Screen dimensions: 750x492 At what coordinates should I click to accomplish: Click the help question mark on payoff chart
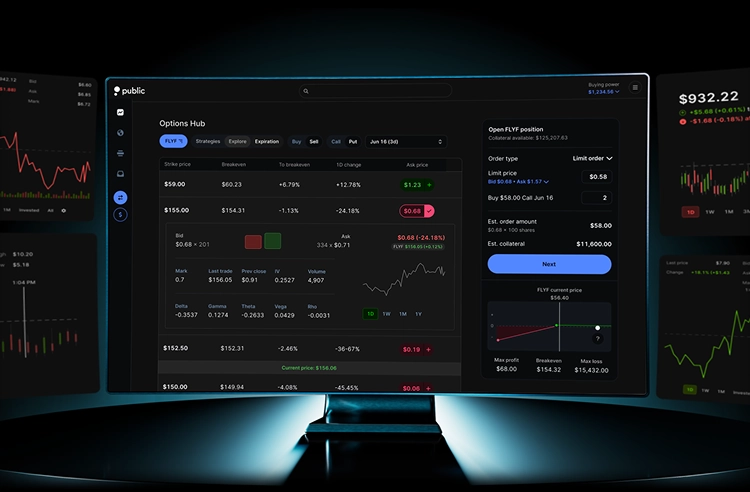[597, 339]
